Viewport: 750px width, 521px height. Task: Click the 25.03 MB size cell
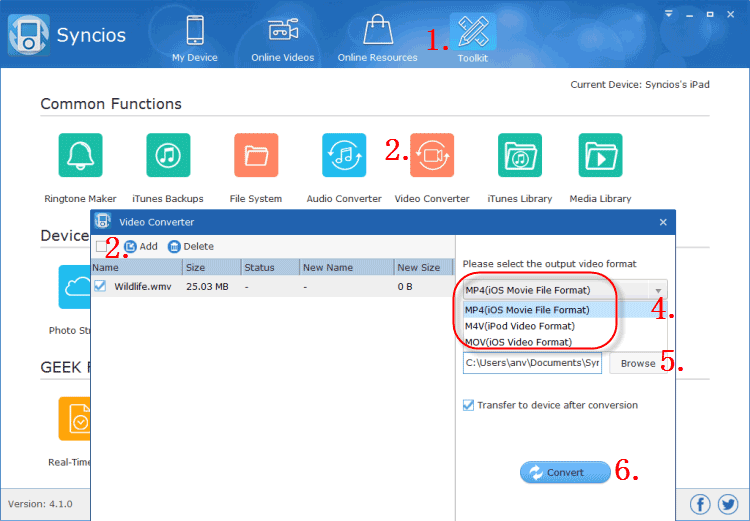(207, 287)
